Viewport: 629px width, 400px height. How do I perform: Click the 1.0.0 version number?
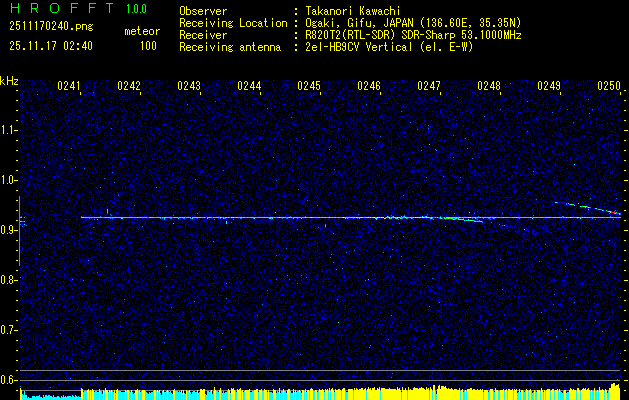click(139, 10)
